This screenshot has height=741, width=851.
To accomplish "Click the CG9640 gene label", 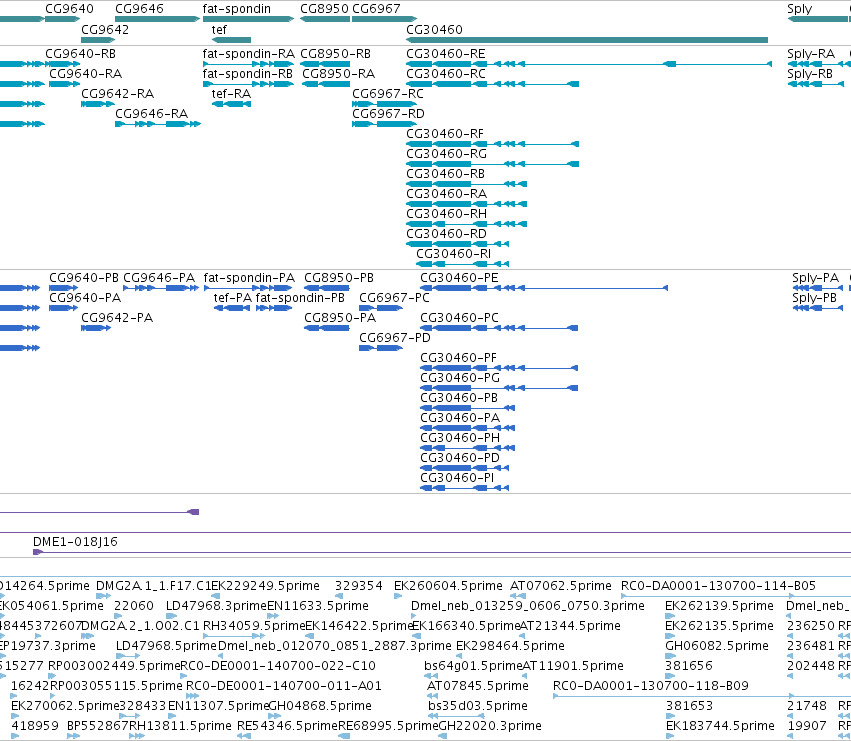I will click(x=69, y=9).
